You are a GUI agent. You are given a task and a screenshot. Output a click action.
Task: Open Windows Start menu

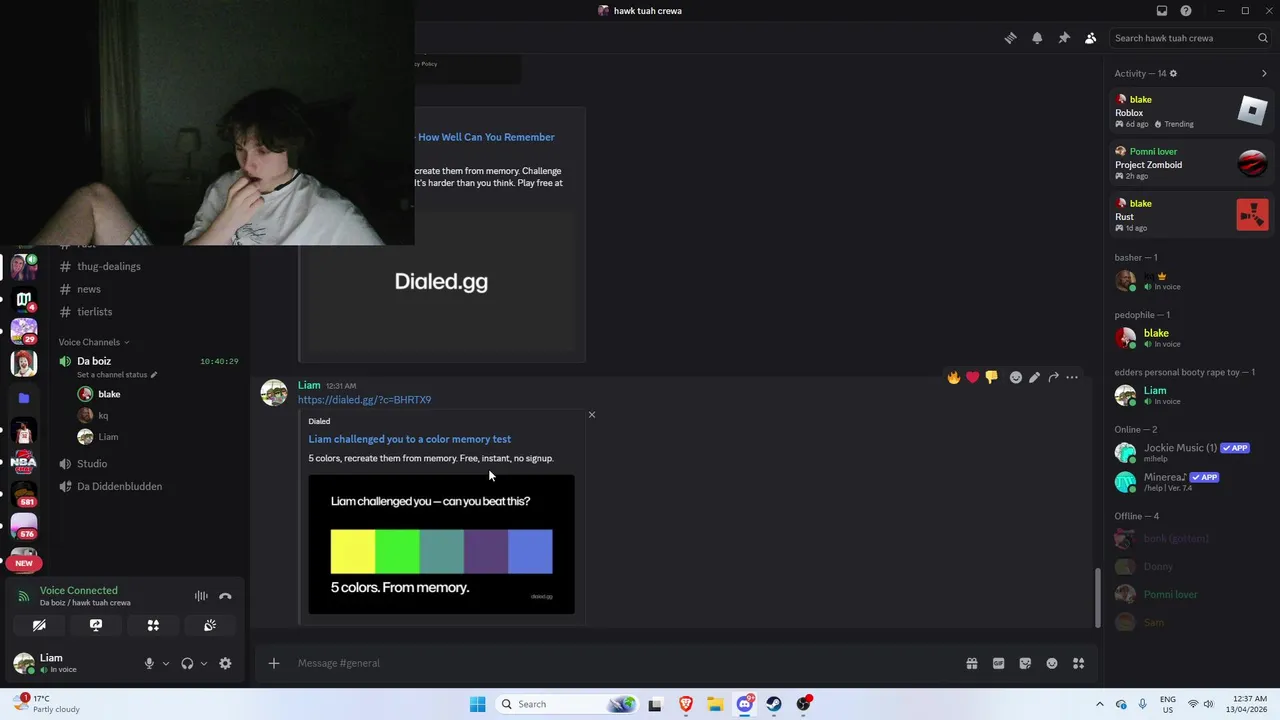click(478, 704)
